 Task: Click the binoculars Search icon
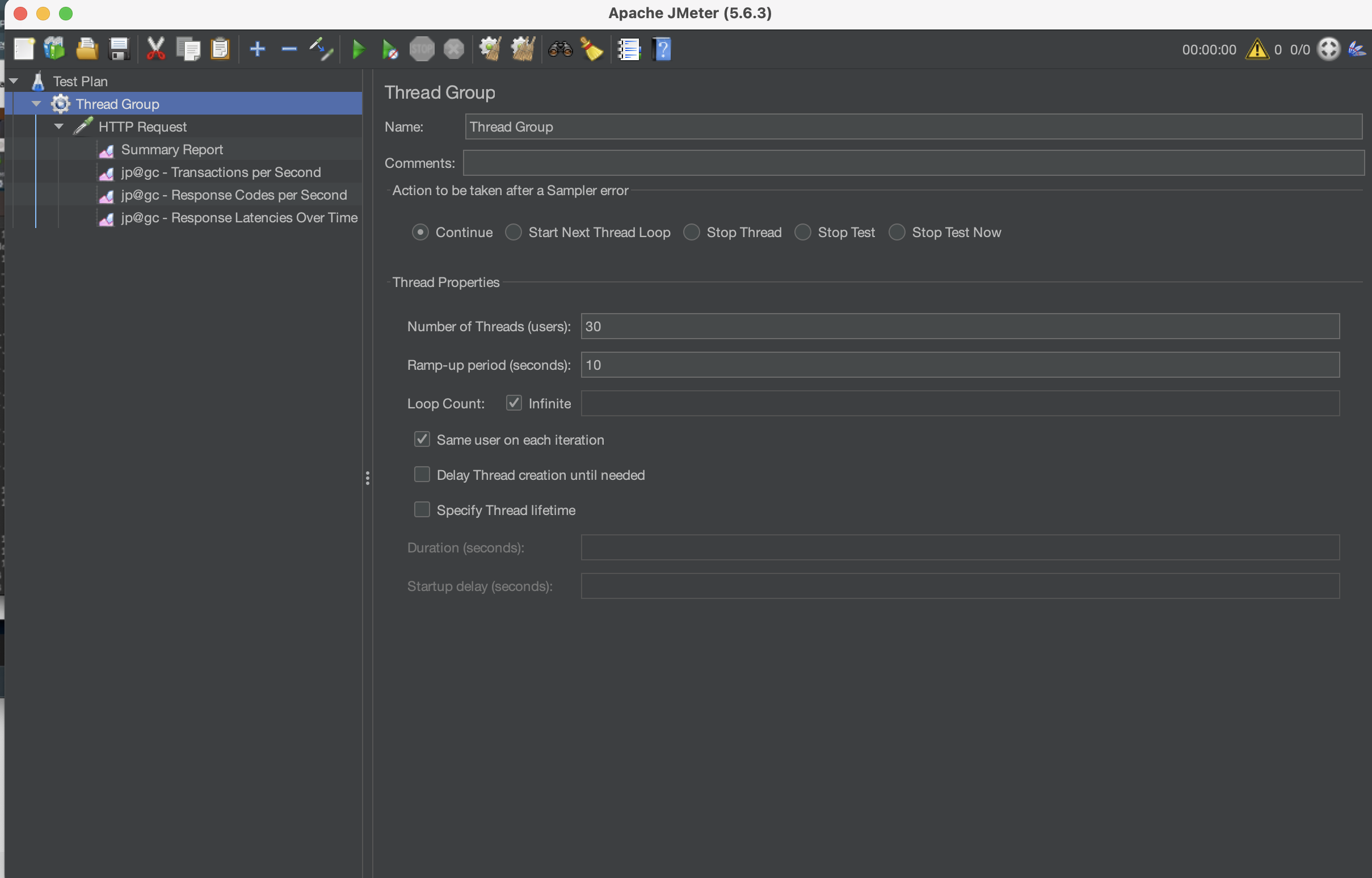tap(560, 49)
